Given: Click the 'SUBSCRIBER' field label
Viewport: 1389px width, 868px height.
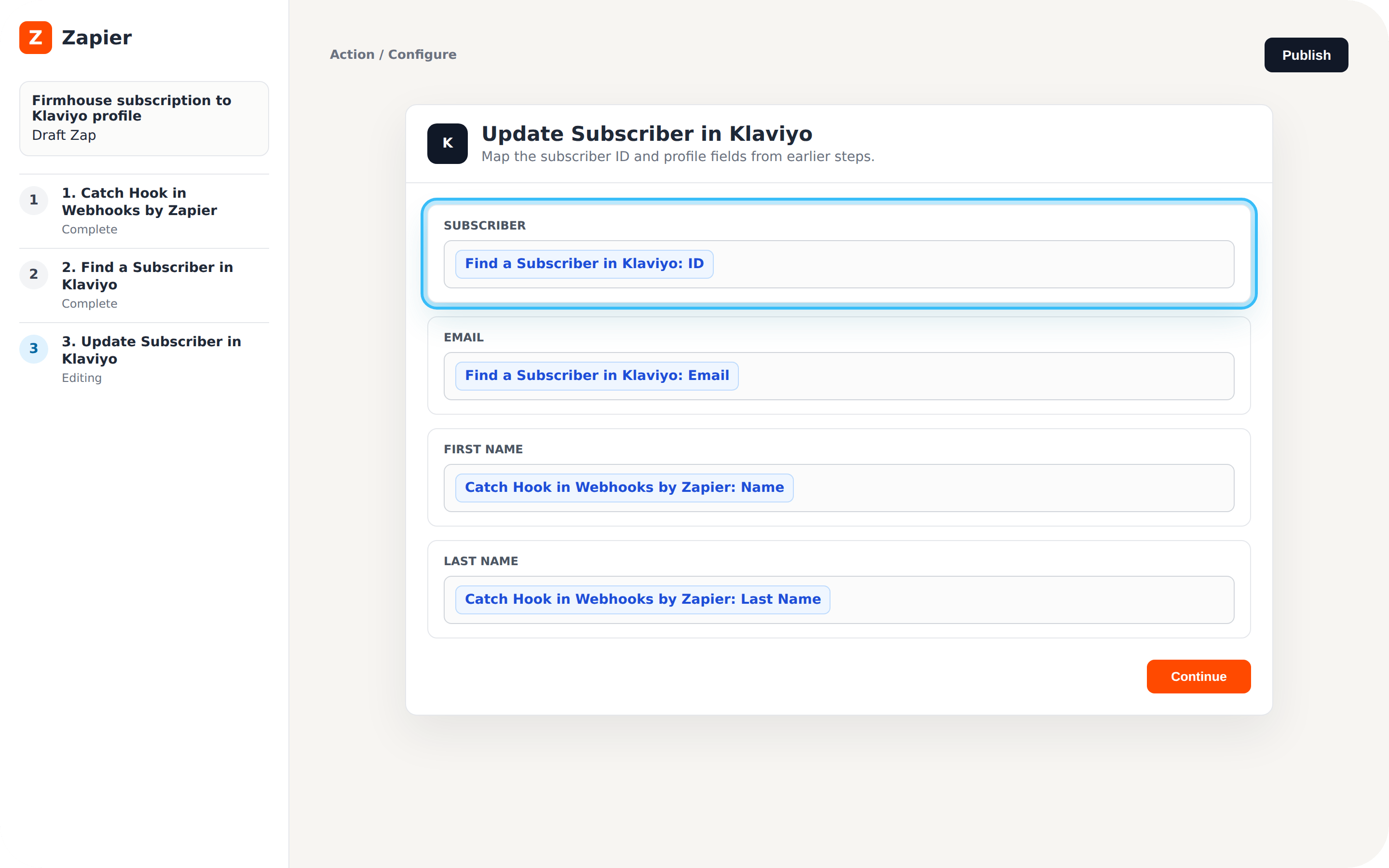Looking at the screenshot, I should (484, 226).
